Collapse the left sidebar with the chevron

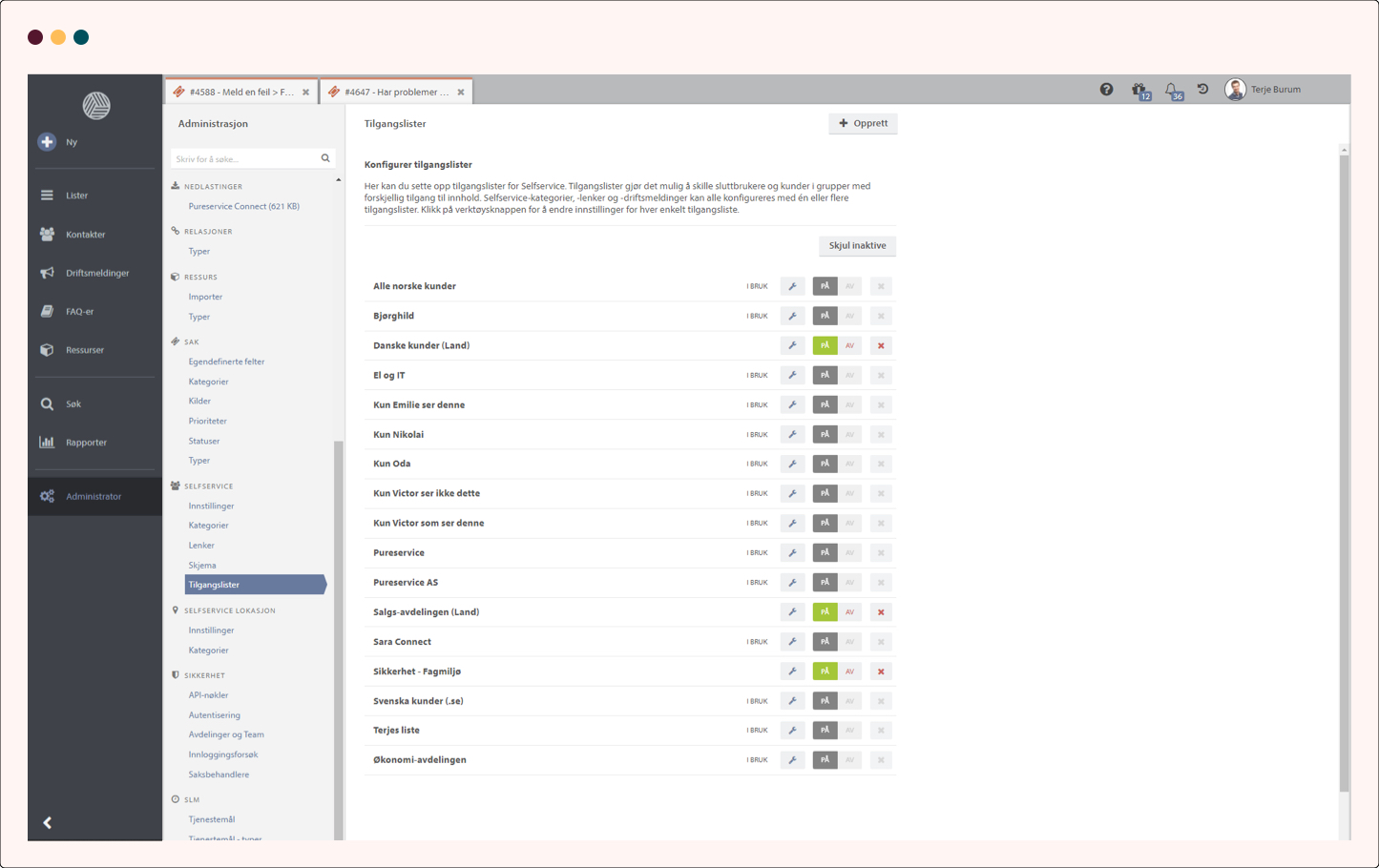[47, 822]
